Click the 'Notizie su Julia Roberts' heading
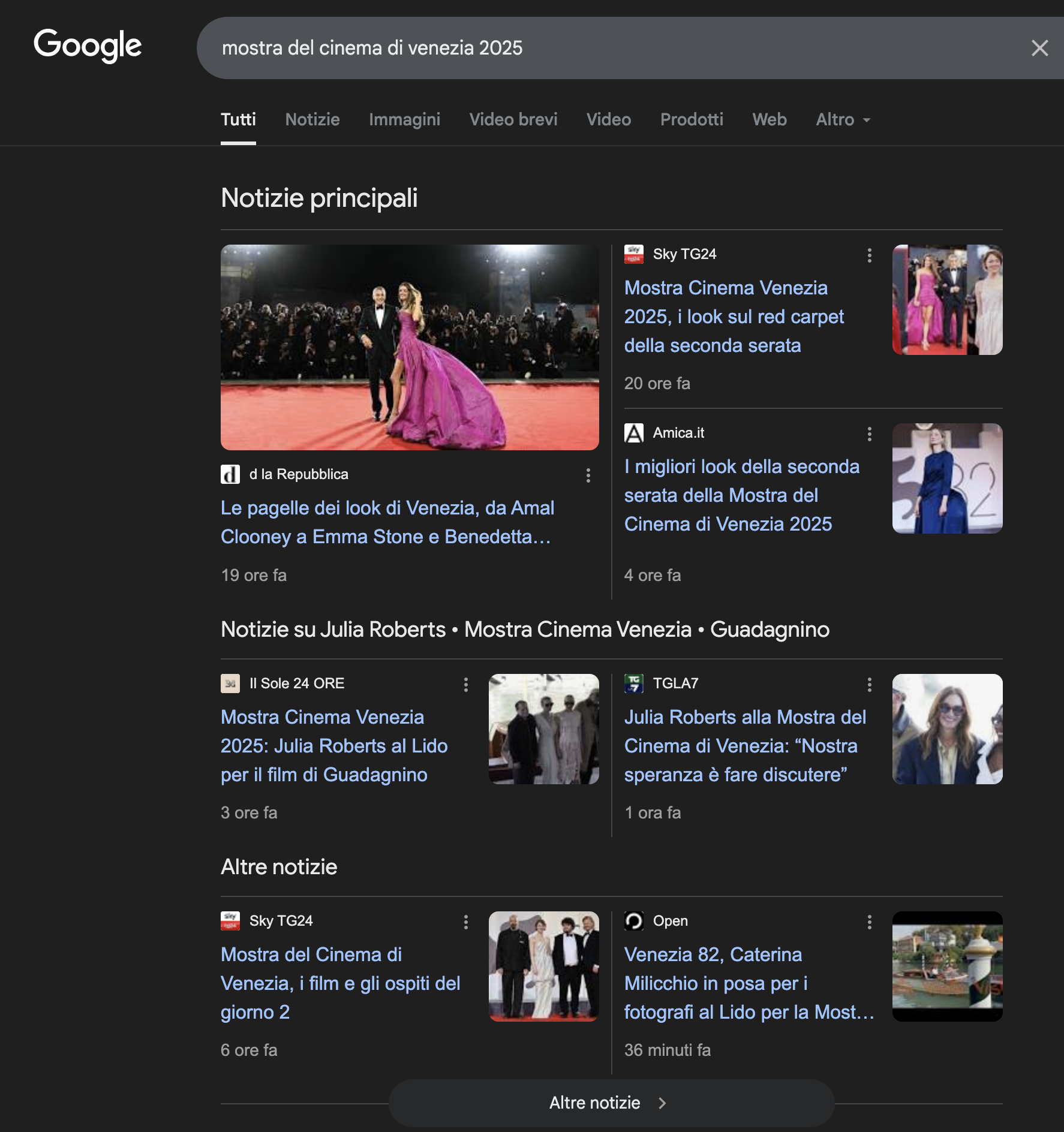The width and height of the screenshot is (1064, 1132). coord(525,630)
